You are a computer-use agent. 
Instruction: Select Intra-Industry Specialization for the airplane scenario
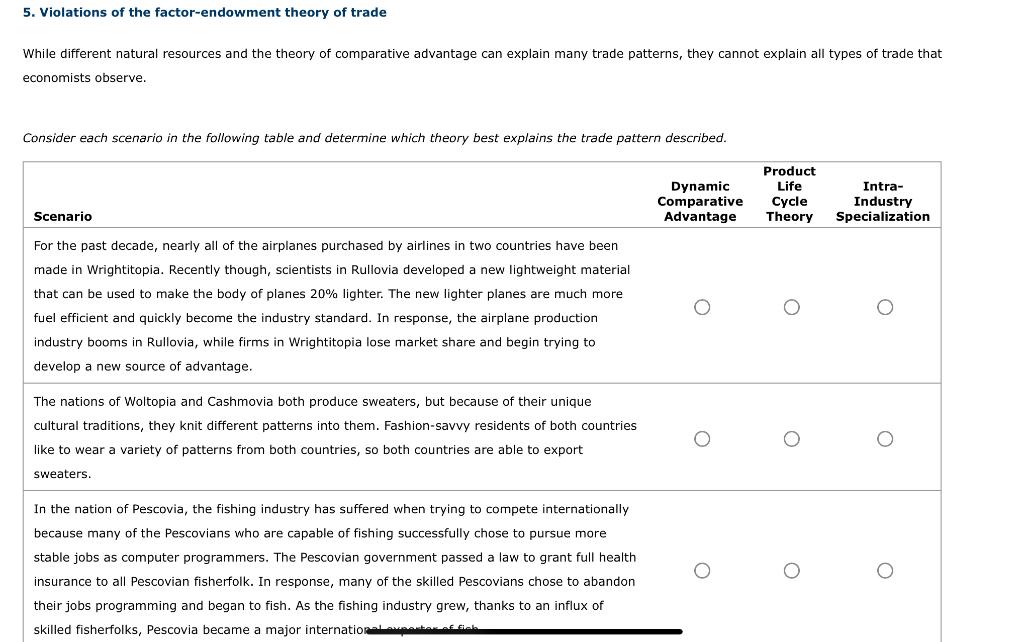click(x=885, y=307)
